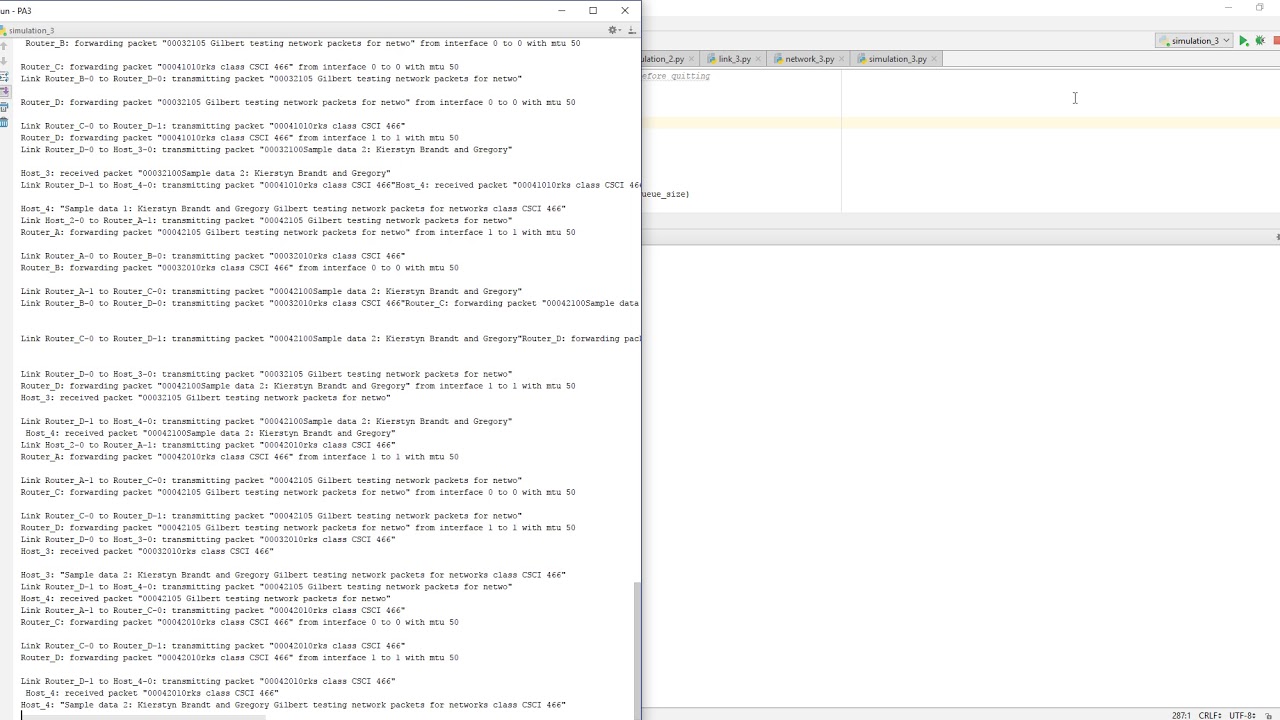The image size is (1280, 720).
Task: Open the run window gear settings
Action: pos(613,30)
